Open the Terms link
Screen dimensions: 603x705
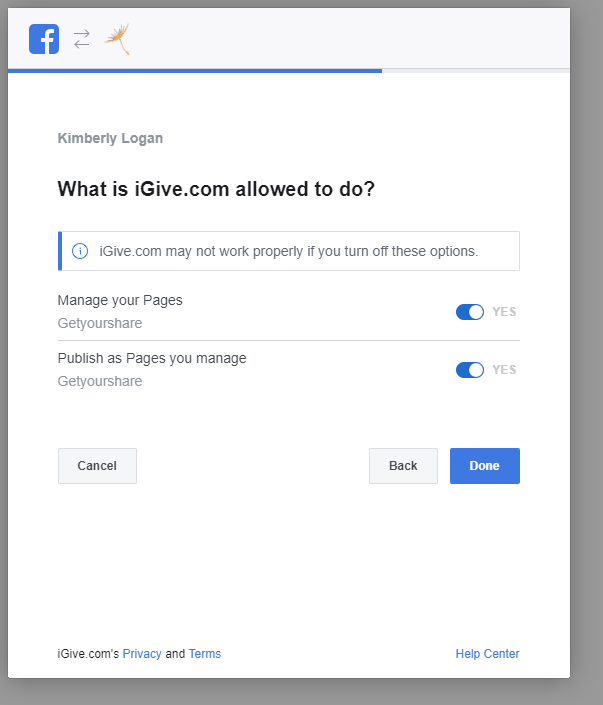click(x=205, y=654)
